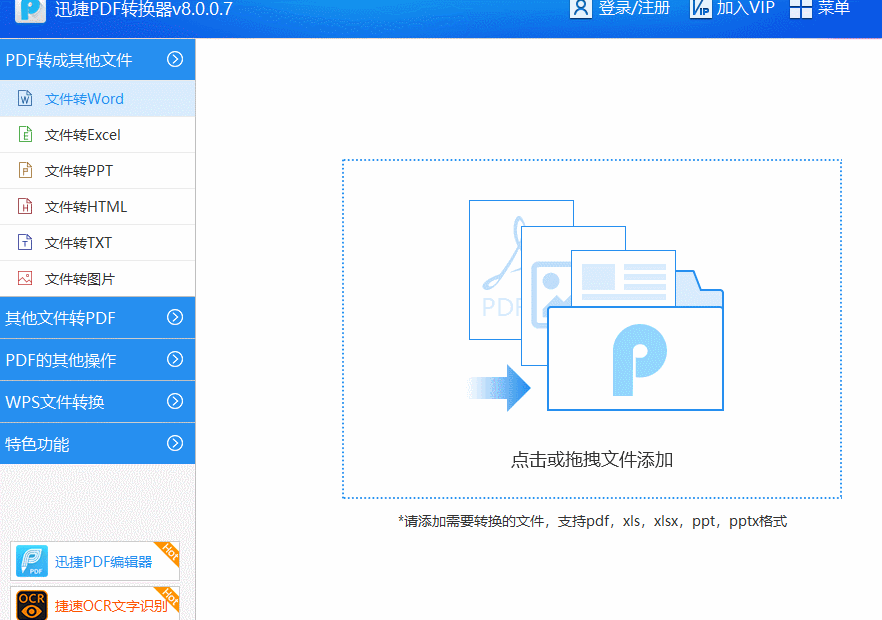This screenshot has height=620, width=882.
Task: Click the HTML document icon
Action: [25, 206]
